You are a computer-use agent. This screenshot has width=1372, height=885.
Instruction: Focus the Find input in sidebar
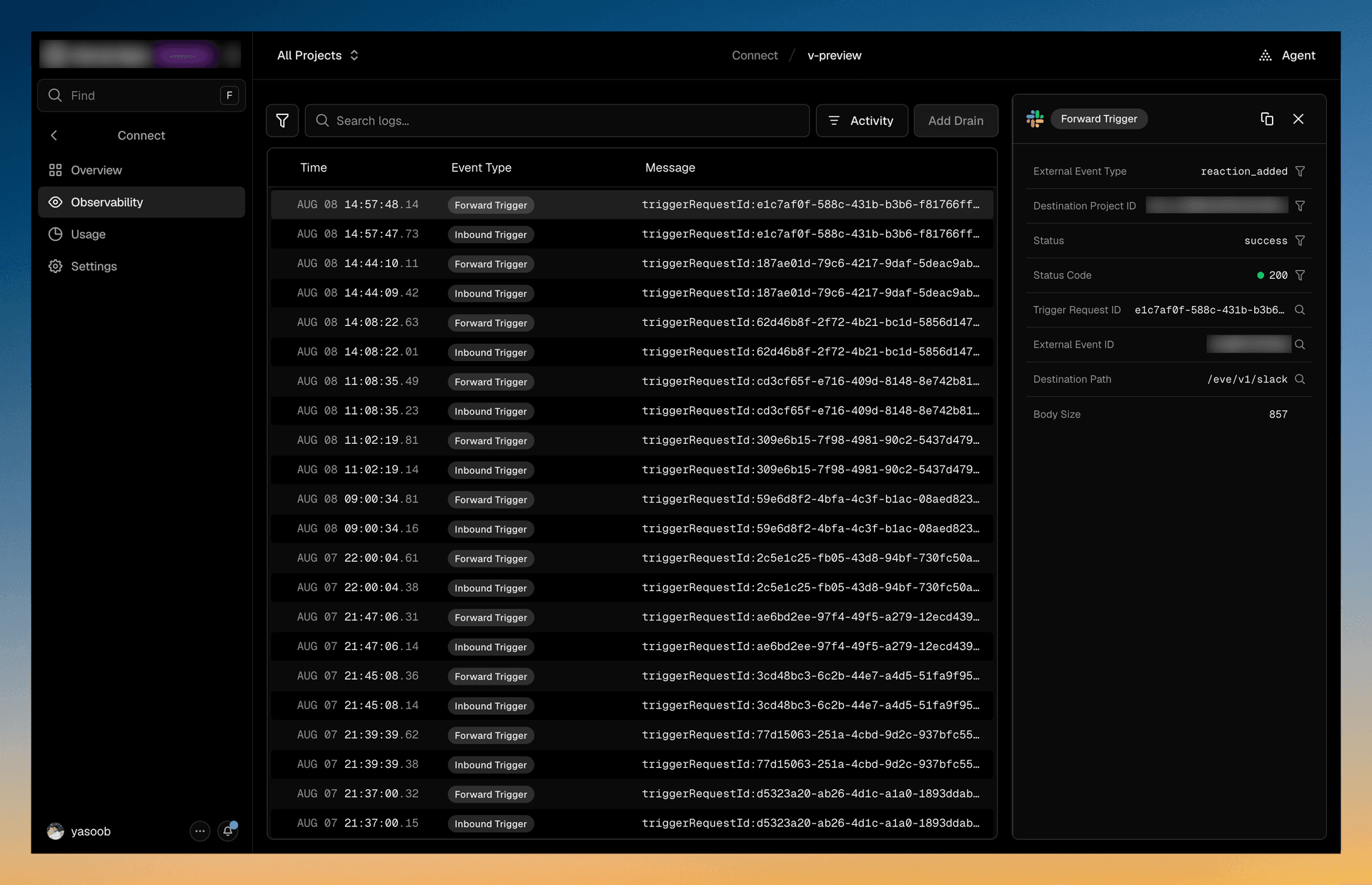point(141,95)
